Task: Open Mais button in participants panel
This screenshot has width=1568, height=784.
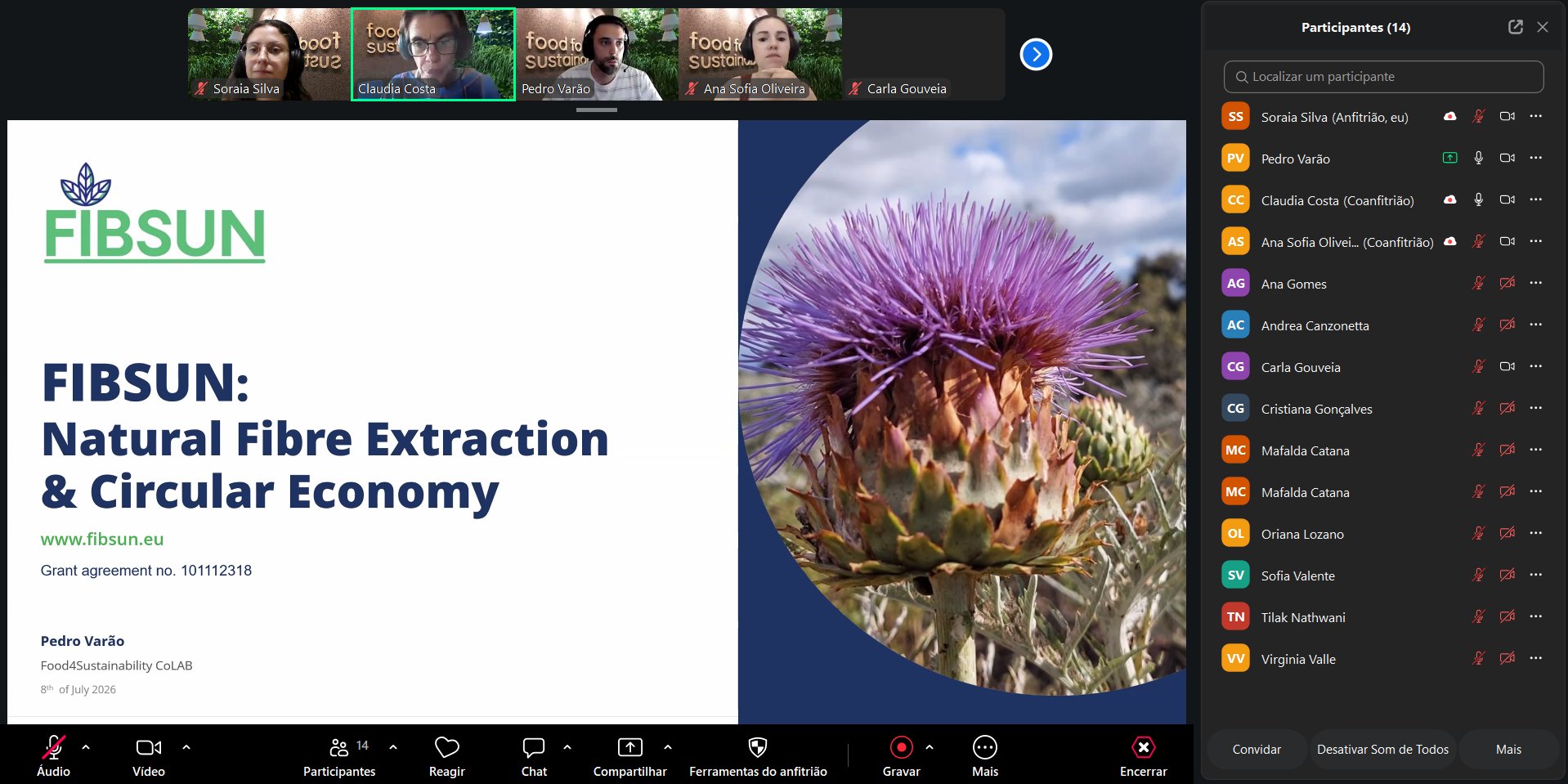Action: click(1508, 750)
